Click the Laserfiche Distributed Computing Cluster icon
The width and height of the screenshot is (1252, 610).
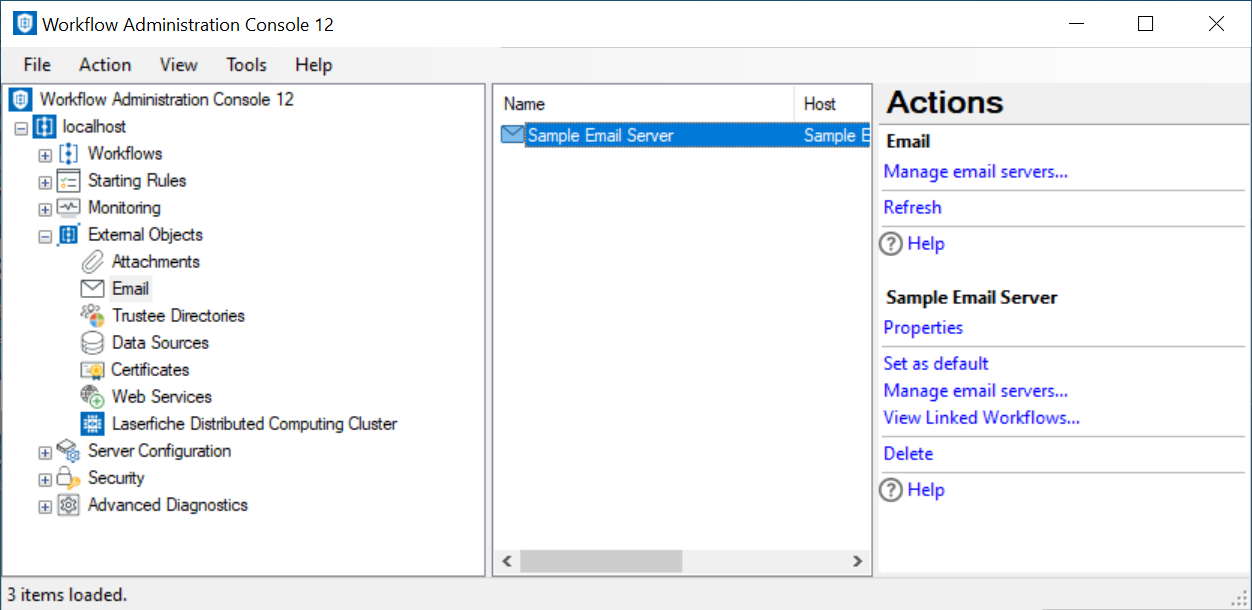point(92,424)
